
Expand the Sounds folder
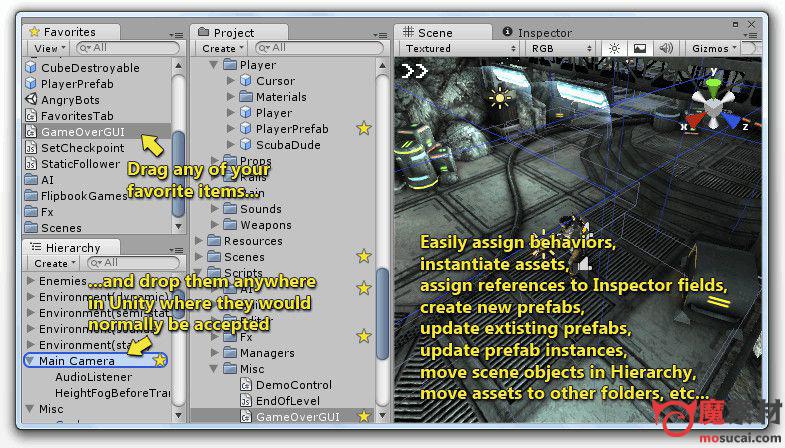214,209
